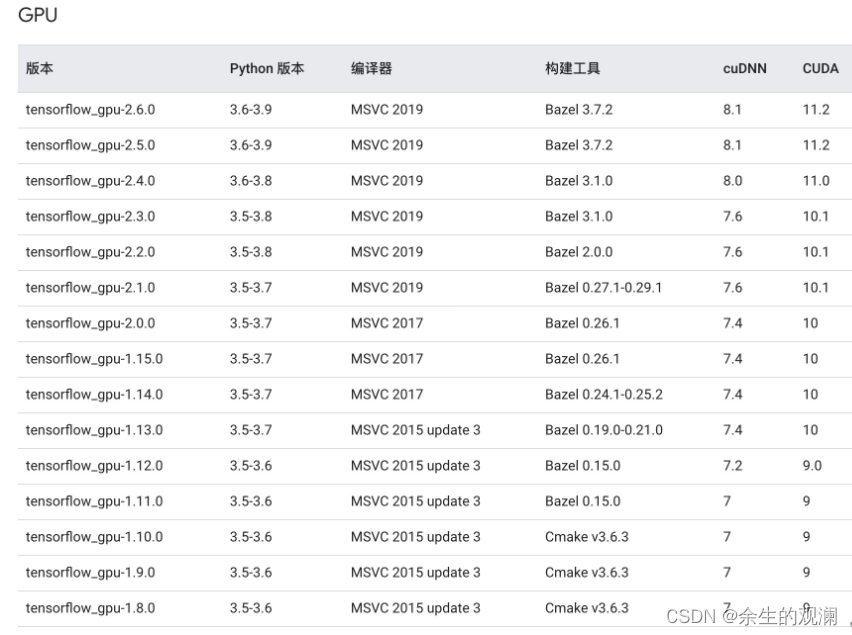The width and height of the screenshot is (852, 635).
Task: Select tensorflow_gpu-2.5.0 cell
Action: tap(90, 146)
